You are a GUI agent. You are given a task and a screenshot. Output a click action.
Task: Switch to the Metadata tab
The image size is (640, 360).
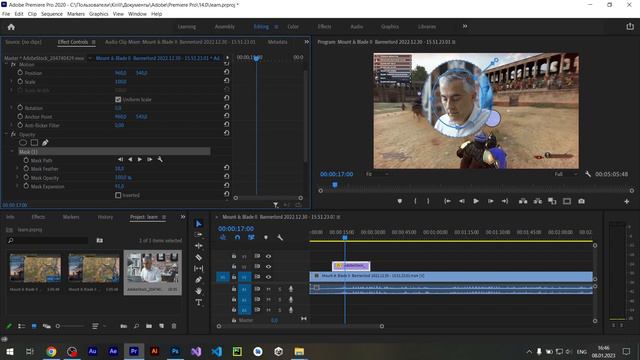[x=278, y=42]
